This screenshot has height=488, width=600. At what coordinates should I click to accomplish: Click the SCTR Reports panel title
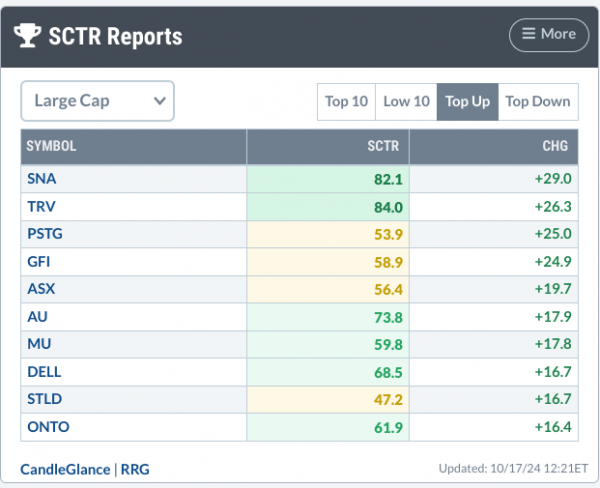[x=116, y=36]
